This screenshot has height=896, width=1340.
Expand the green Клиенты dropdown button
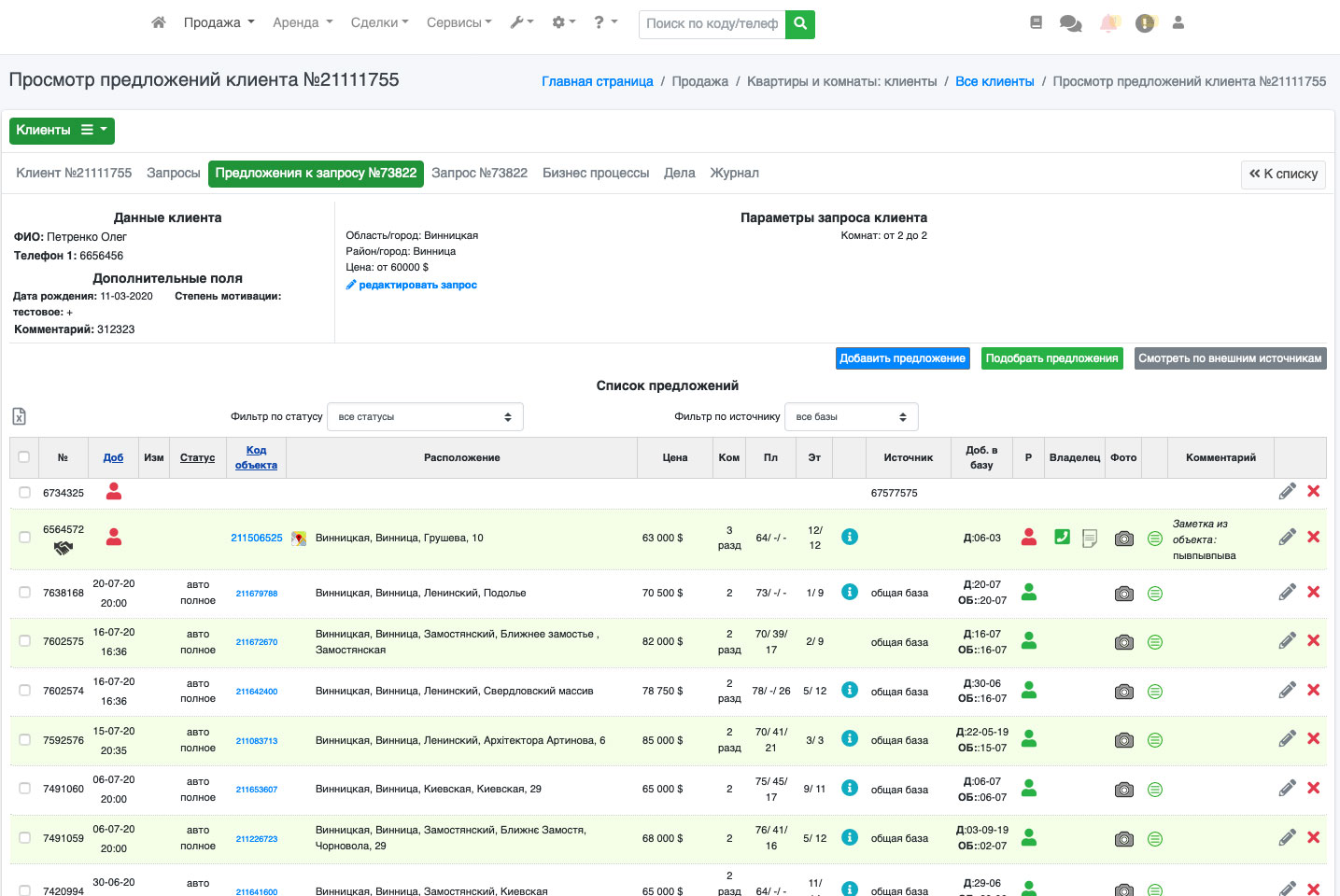[x=62, y=131]
